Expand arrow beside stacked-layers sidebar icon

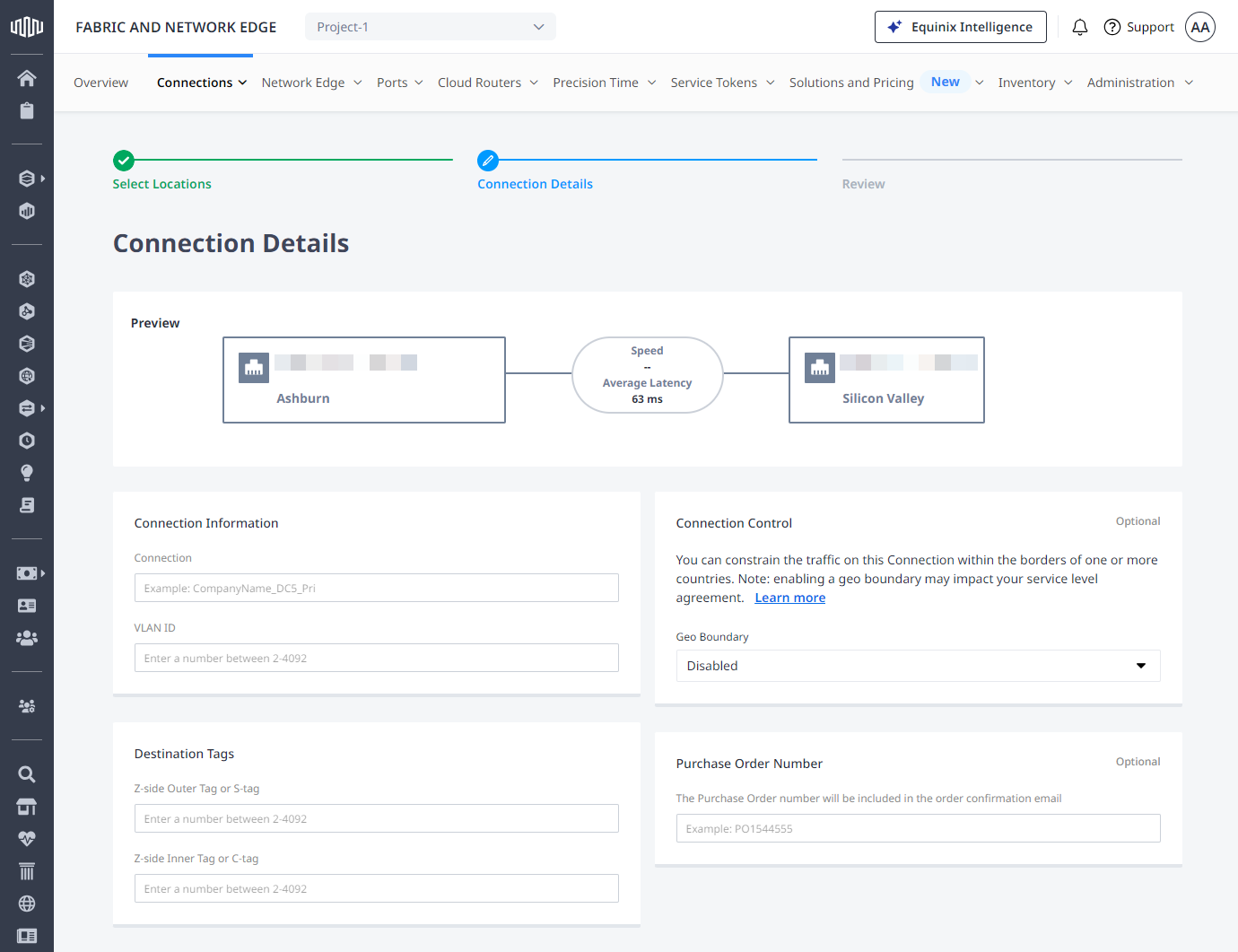pos(43,179)
